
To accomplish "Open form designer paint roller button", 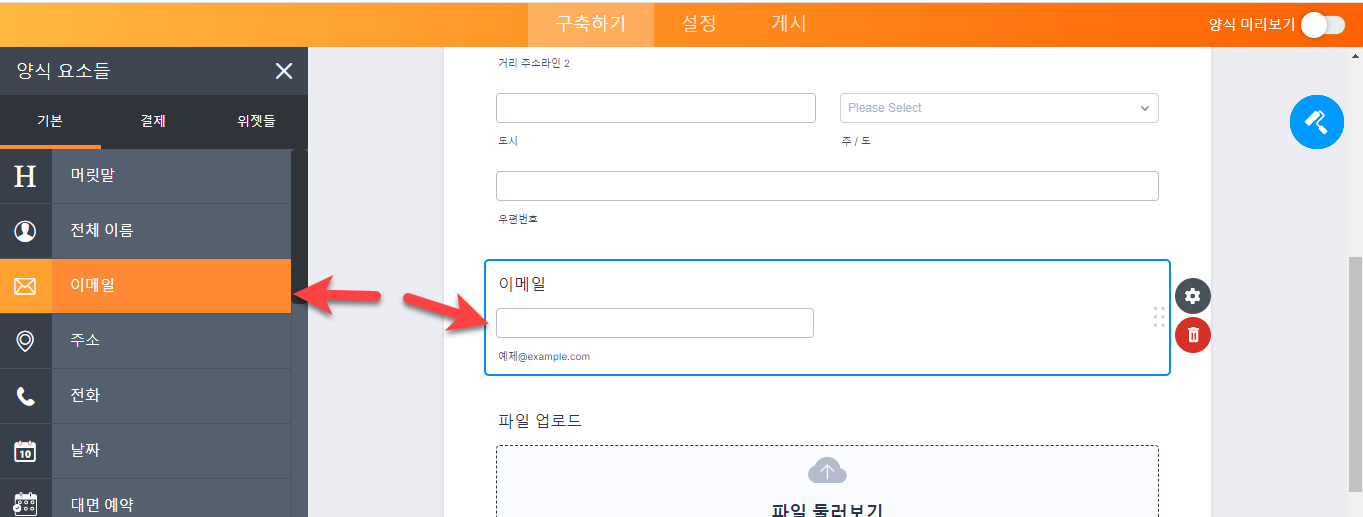I will tap(1316, 122).
